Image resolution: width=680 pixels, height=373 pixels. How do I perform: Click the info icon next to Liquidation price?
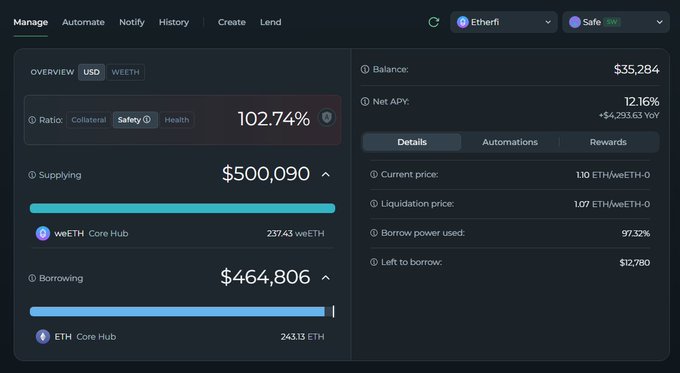tap(374, 203)
